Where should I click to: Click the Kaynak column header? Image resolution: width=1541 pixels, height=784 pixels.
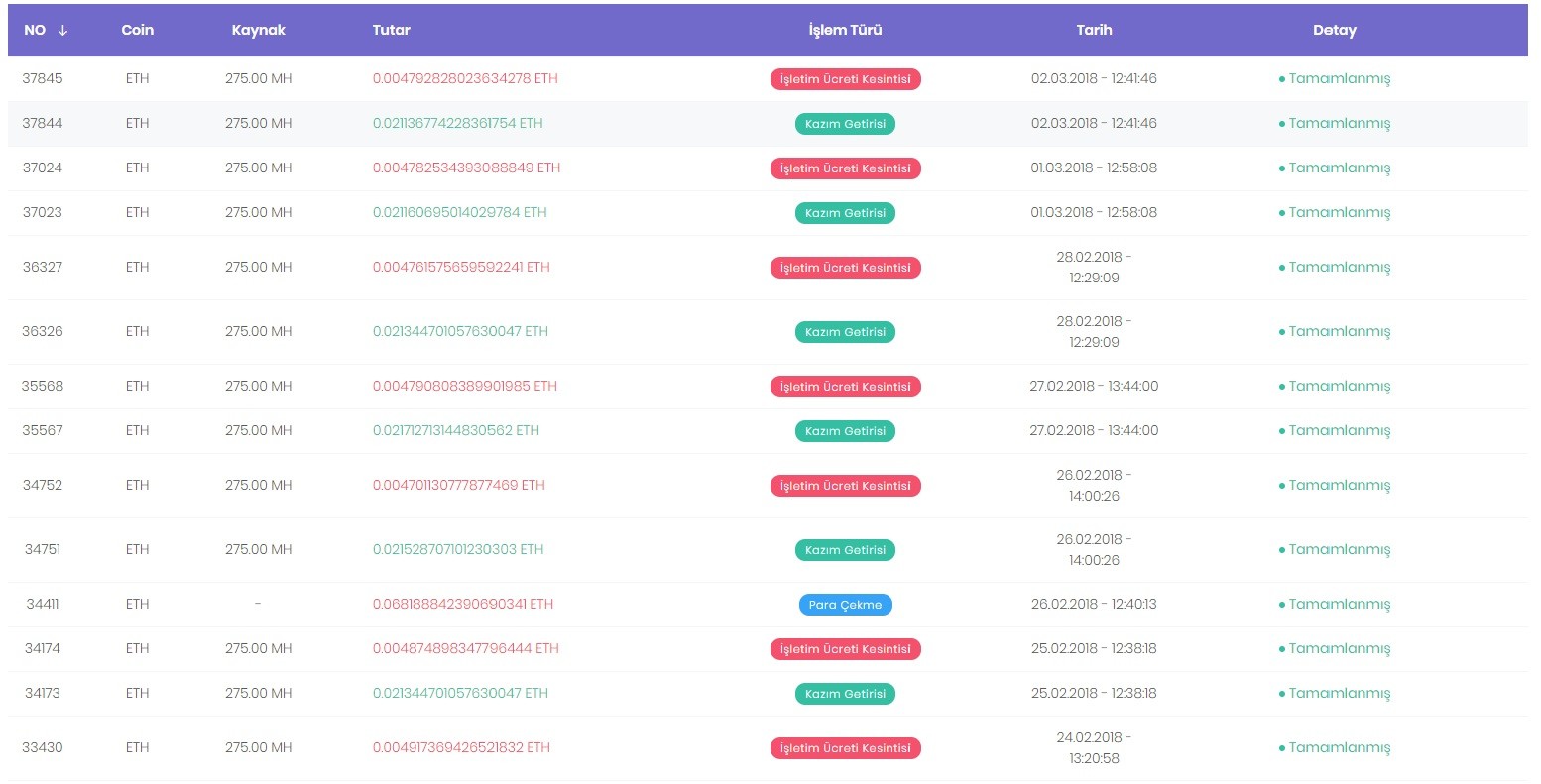pos(259,30)
